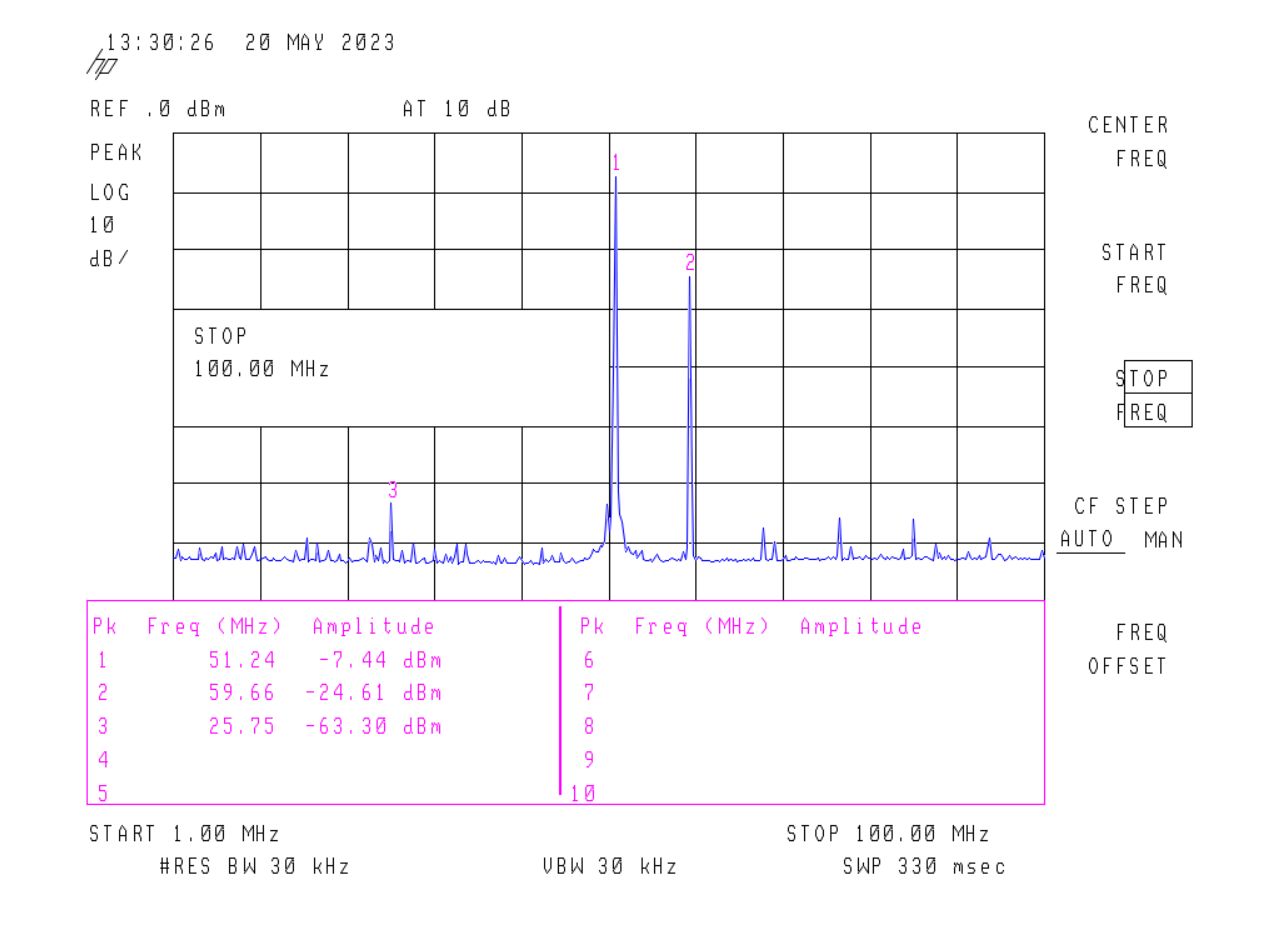Viewport: 1274px width, 938px height.
Task: Click the REF .0 dBm reference level
Action: point(157,110)
